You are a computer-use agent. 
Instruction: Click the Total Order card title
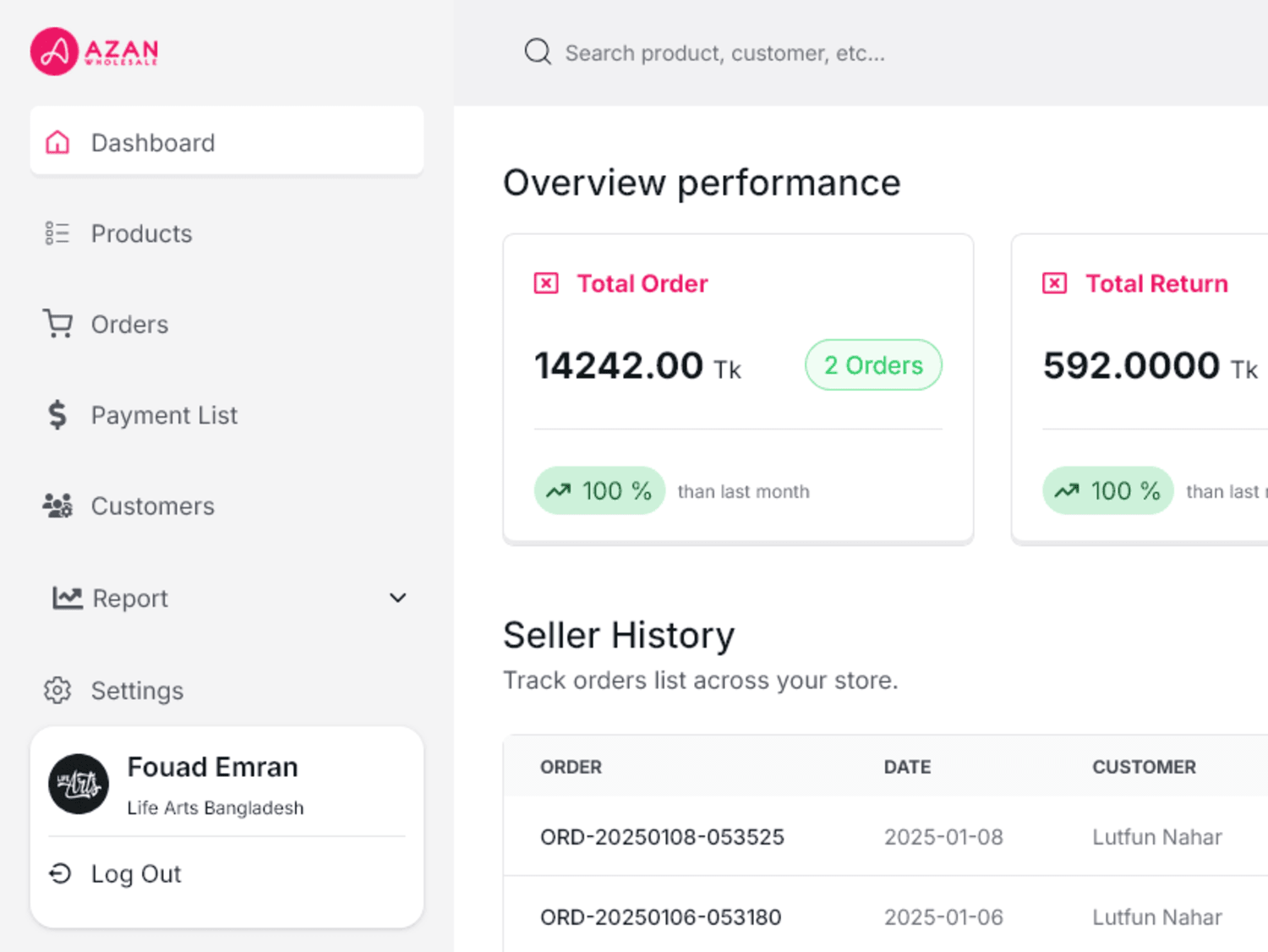642,283
